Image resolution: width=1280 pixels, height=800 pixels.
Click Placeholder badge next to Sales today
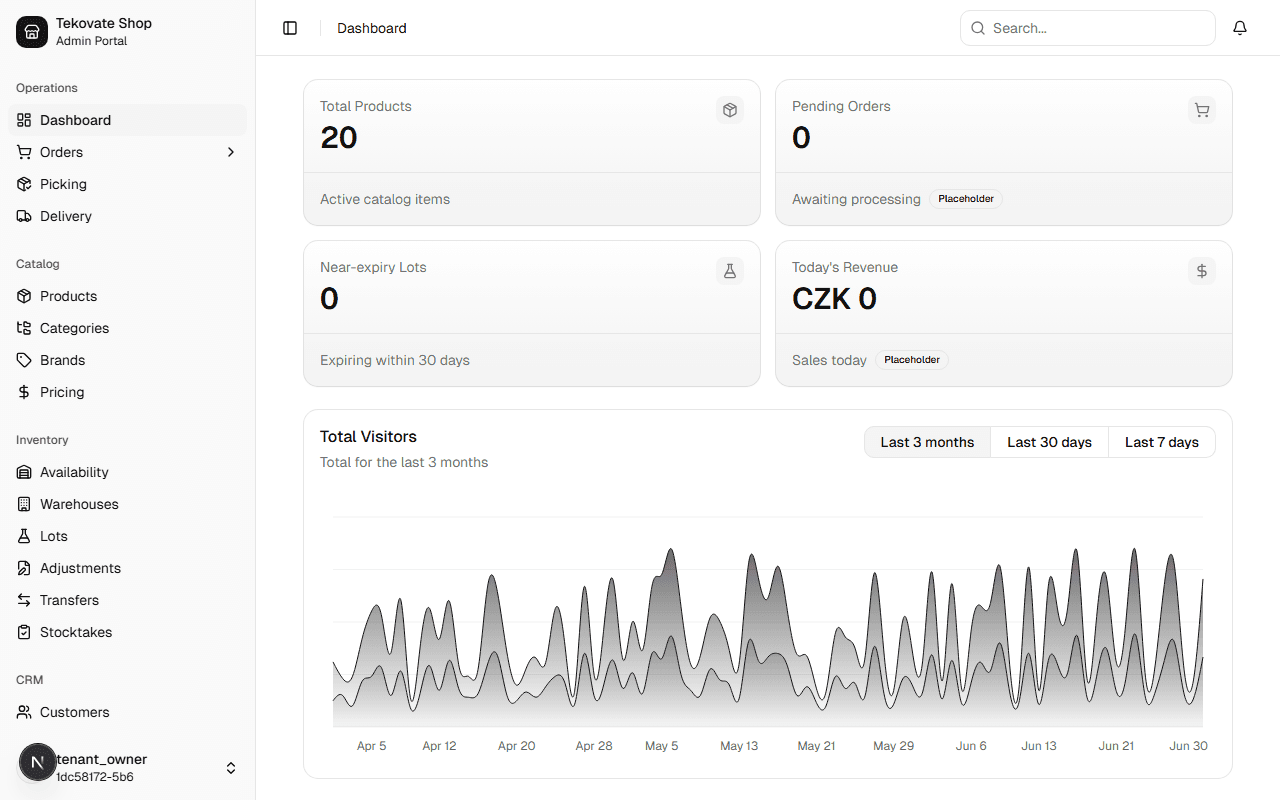click(912, 360)
